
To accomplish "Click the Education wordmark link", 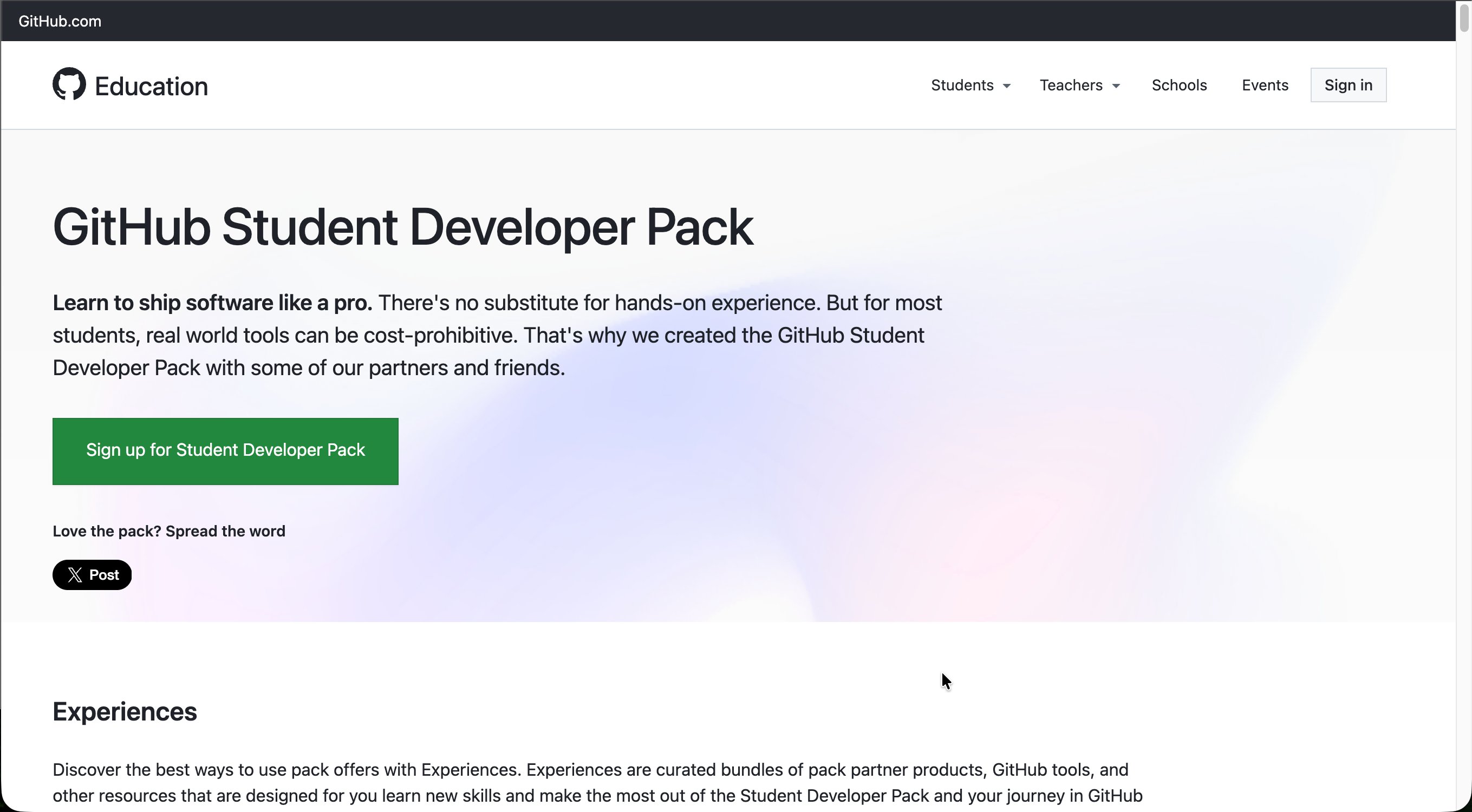I will (151, 86).
